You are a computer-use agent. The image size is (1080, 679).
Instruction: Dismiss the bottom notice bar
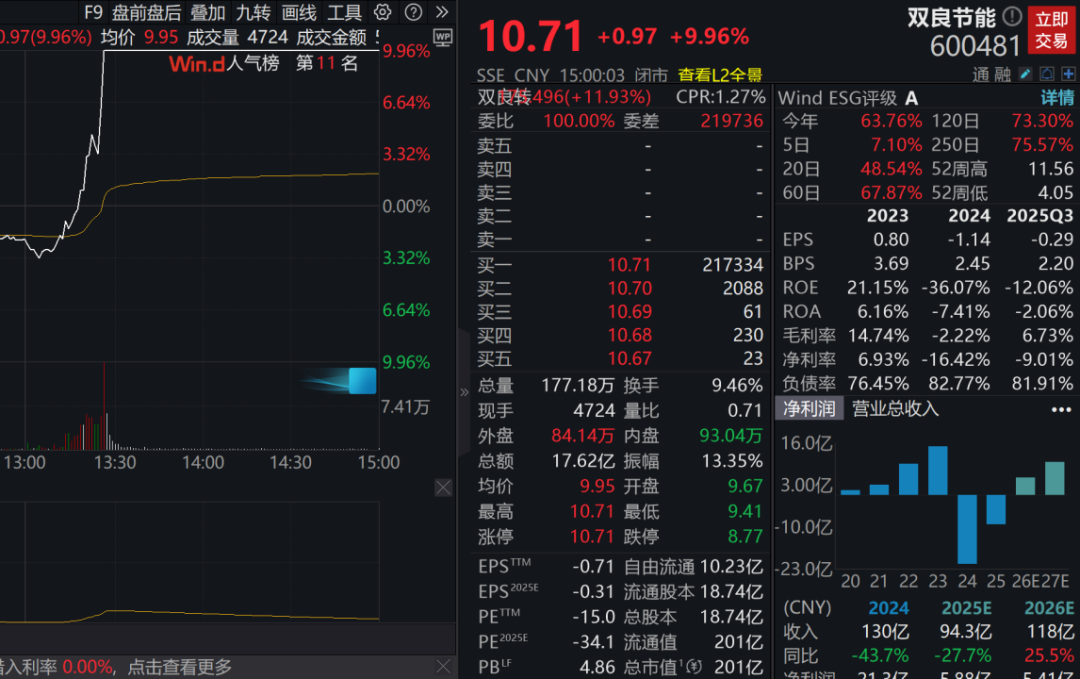coord(444,666)
